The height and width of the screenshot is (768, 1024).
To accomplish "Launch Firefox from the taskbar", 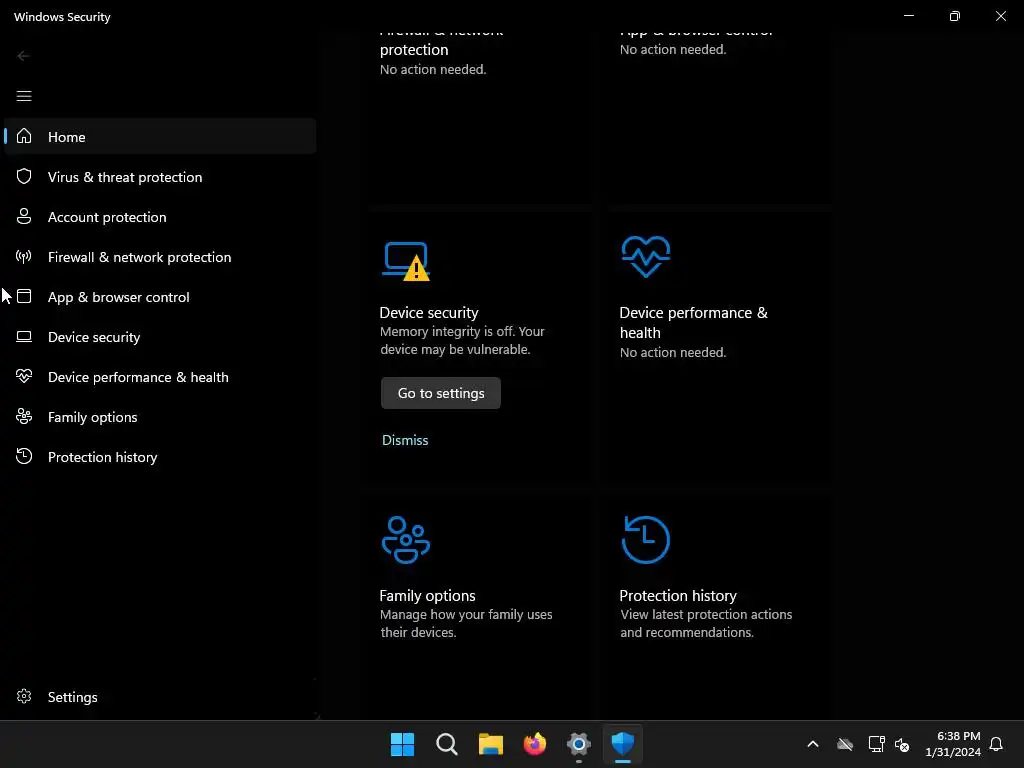I will pos(535,744).
